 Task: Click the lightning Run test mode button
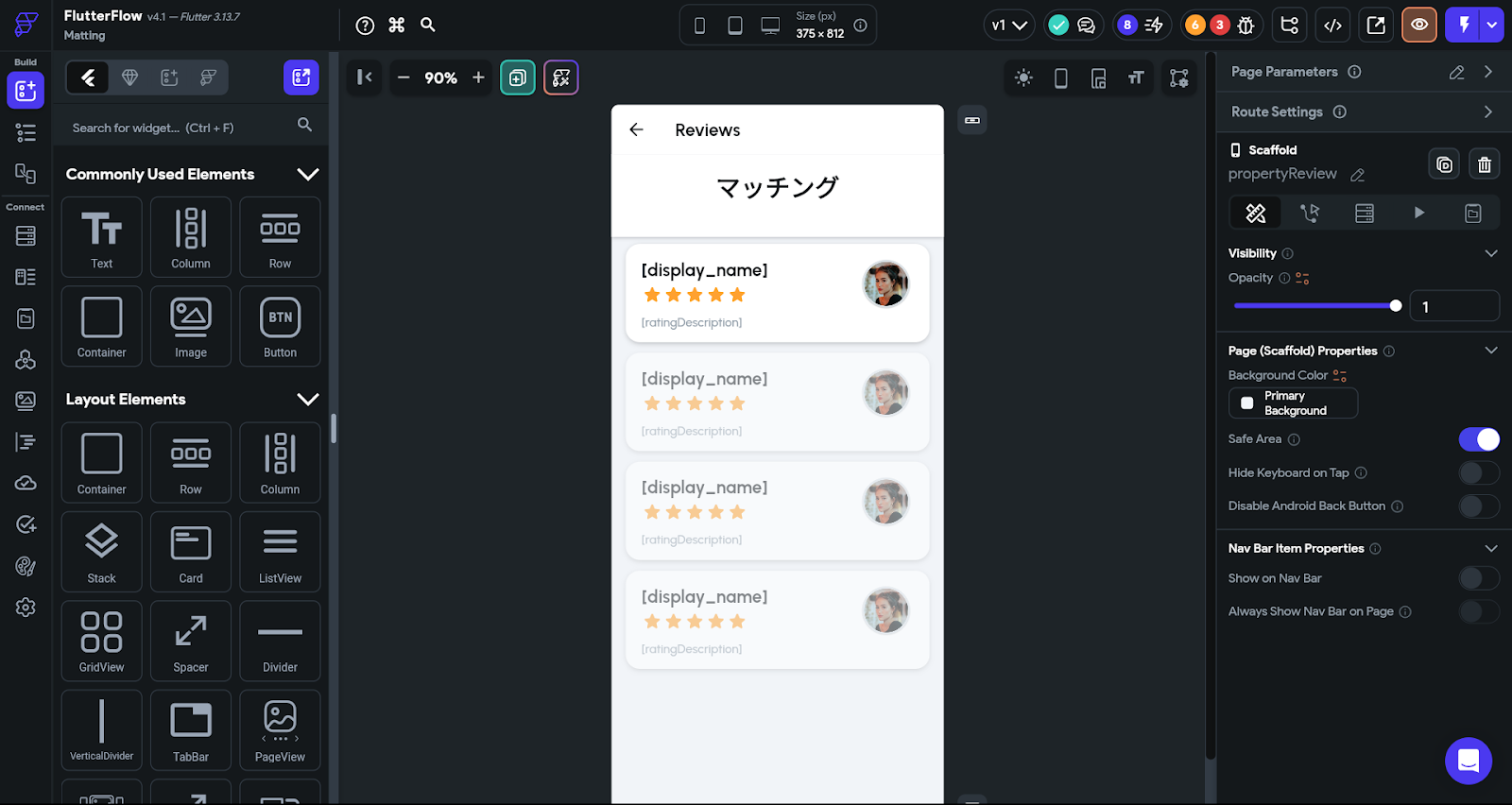[x=1464, y=26]
